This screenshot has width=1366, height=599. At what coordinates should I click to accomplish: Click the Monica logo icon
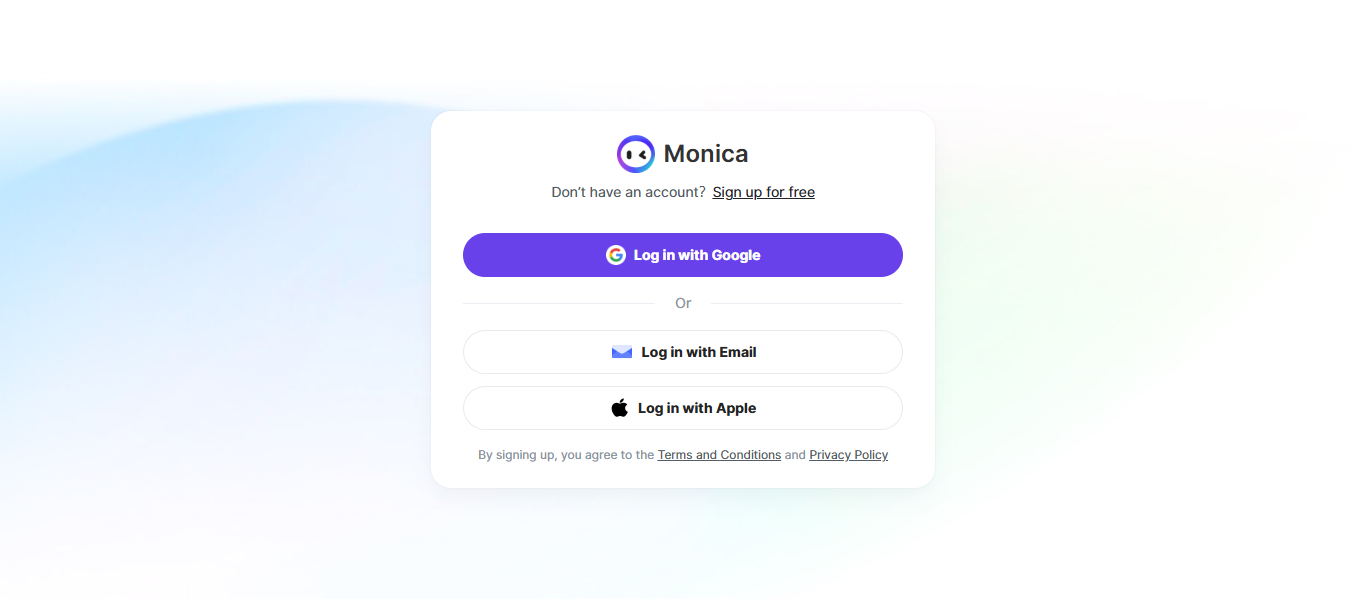[636, 154]
